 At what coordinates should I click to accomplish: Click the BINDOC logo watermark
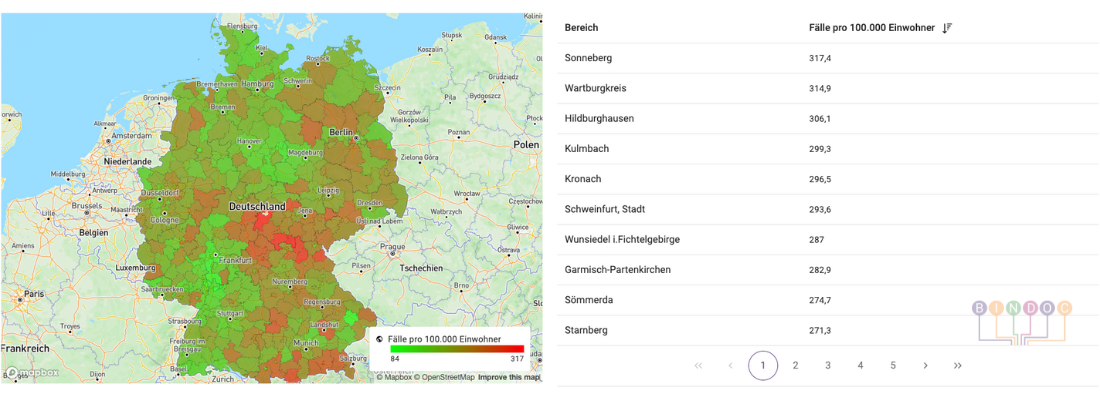(1021, 318)
